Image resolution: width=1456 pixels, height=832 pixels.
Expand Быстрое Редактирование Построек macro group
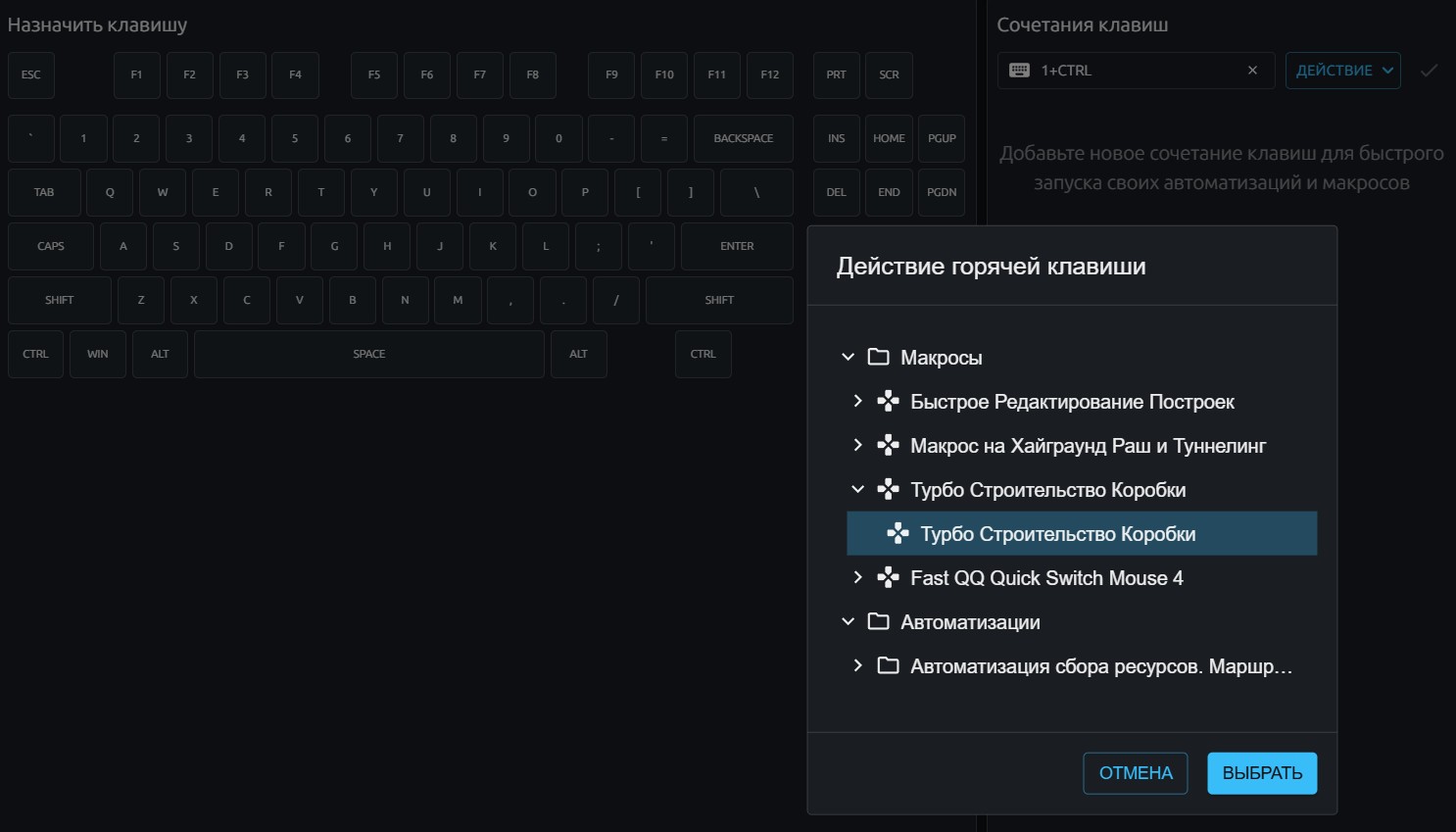(x=858, y=401)
